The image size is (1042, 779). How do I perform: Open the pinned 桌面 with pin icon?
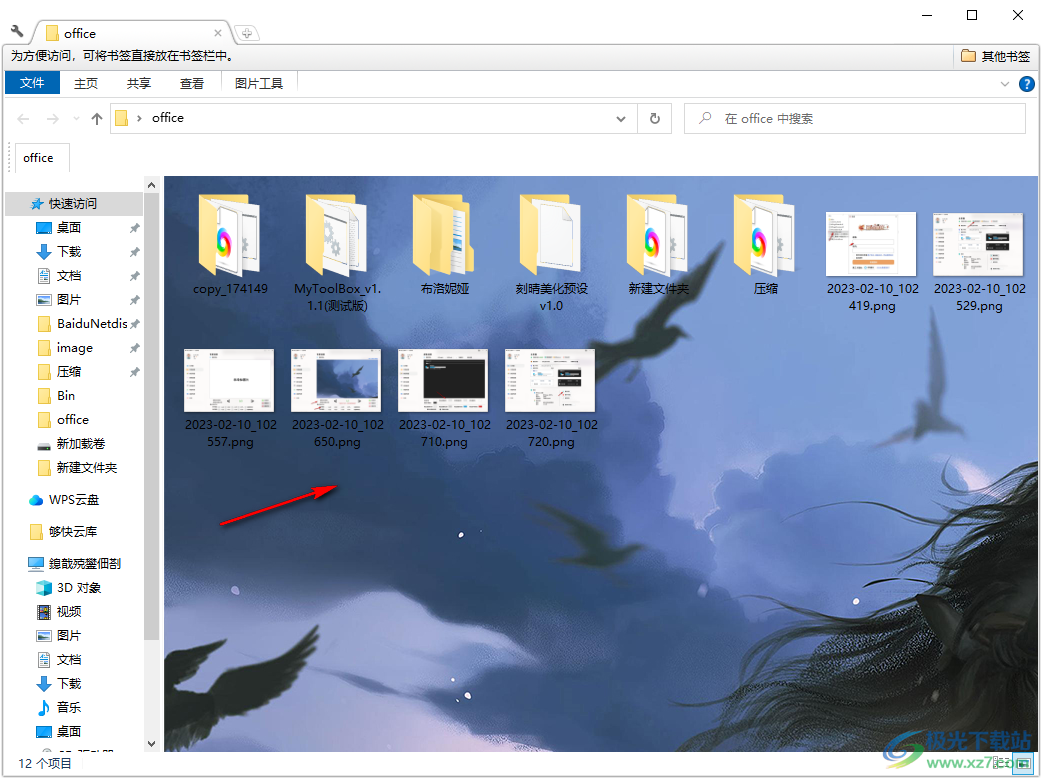pos(69,228)
